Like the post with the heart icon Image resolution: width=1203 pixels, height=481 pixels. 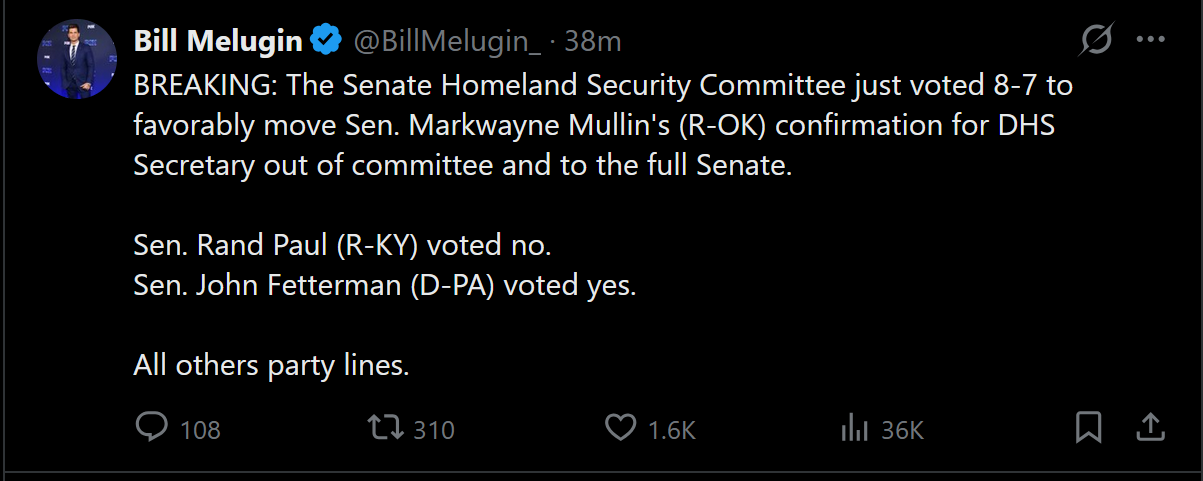tap(621, 428)
